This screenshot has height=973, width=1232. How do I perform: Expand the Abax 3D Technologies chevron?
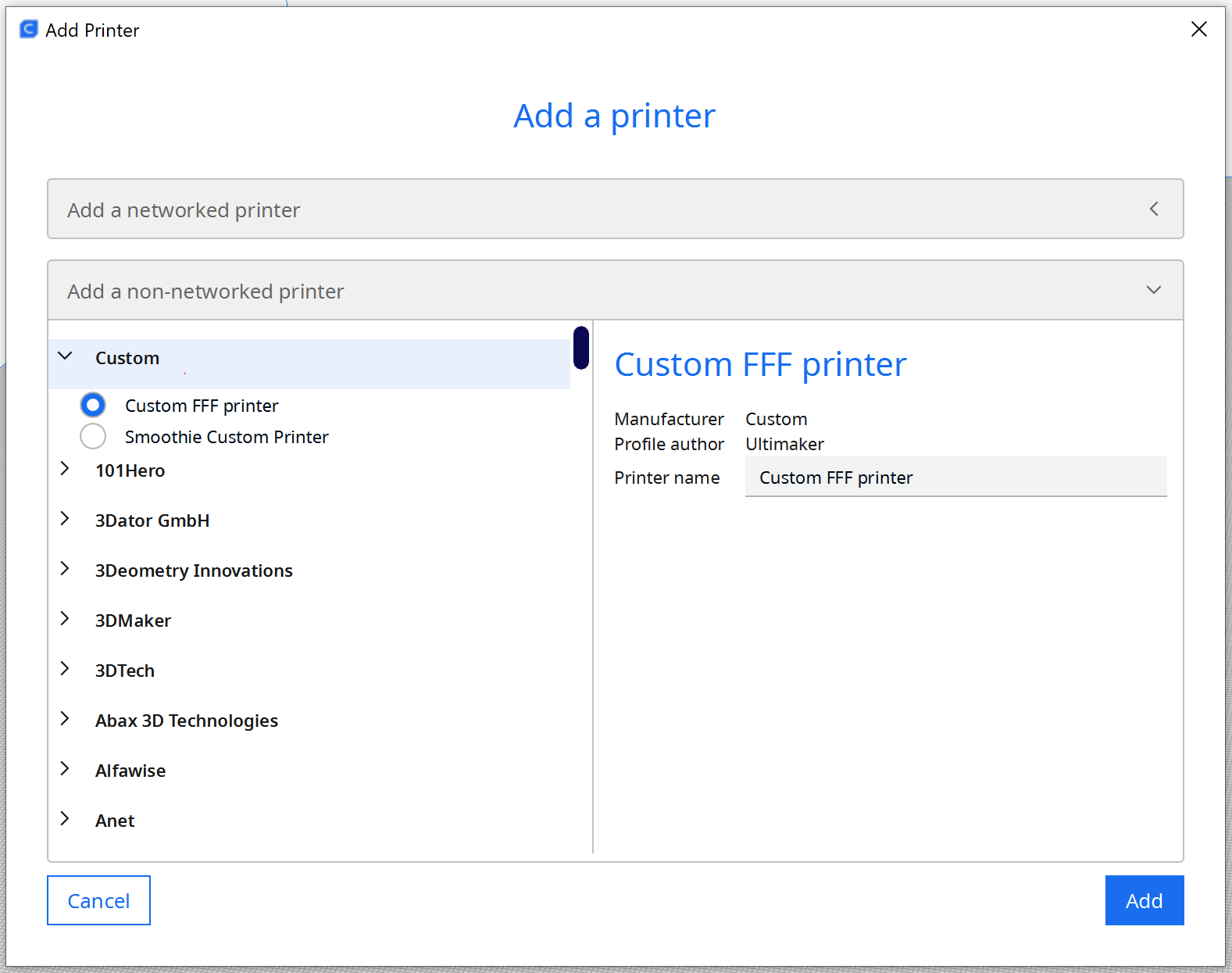[x=66, y=719]
